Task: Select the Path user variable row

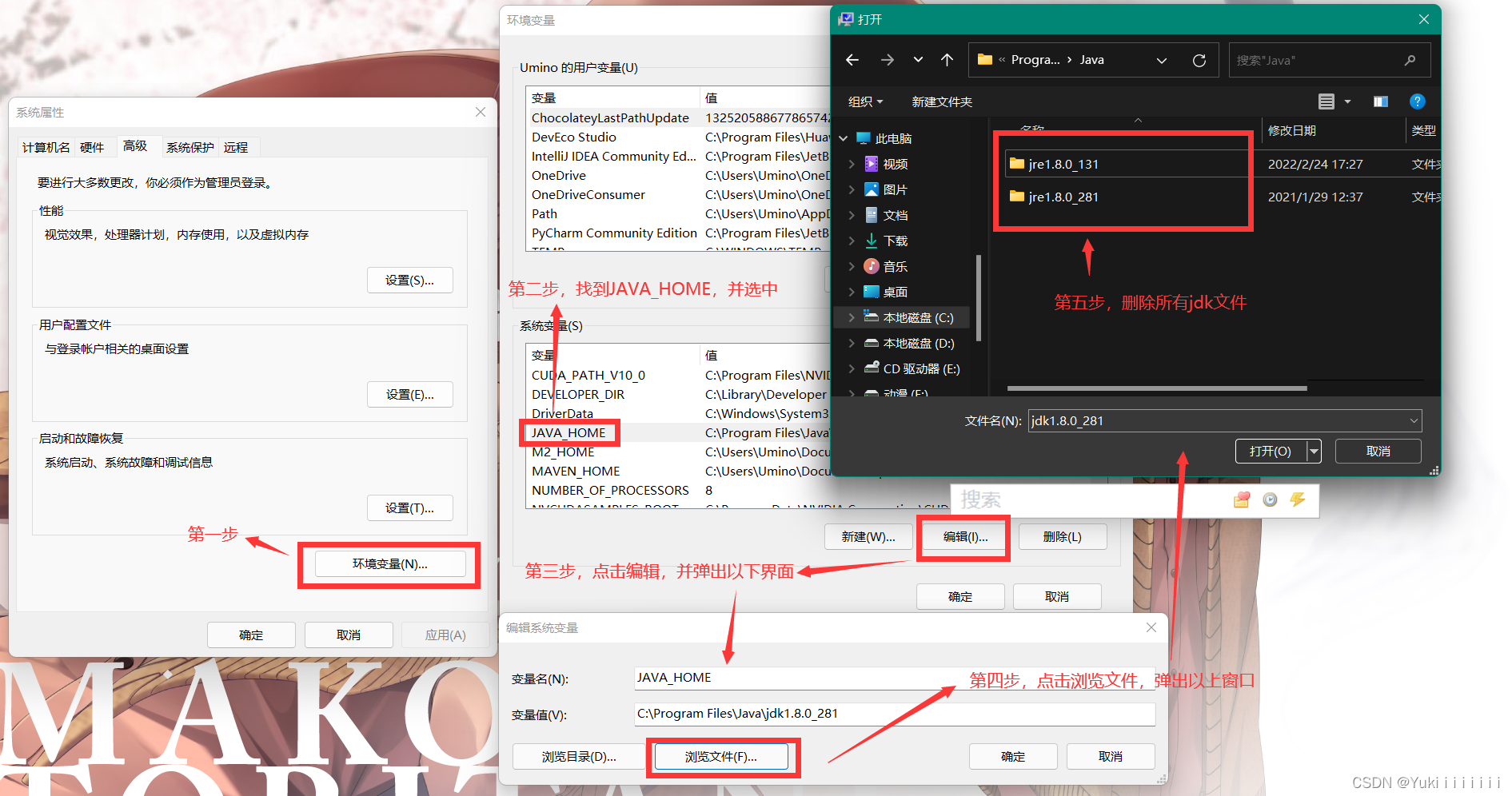Action: tap(680, 213)
